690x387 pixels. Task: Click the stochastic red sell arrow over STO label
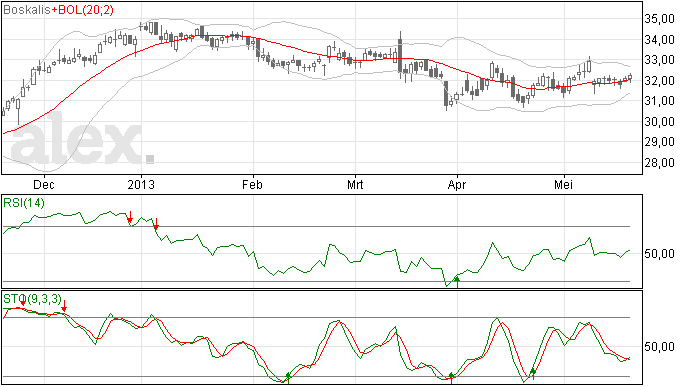click(x=23, y=300)
